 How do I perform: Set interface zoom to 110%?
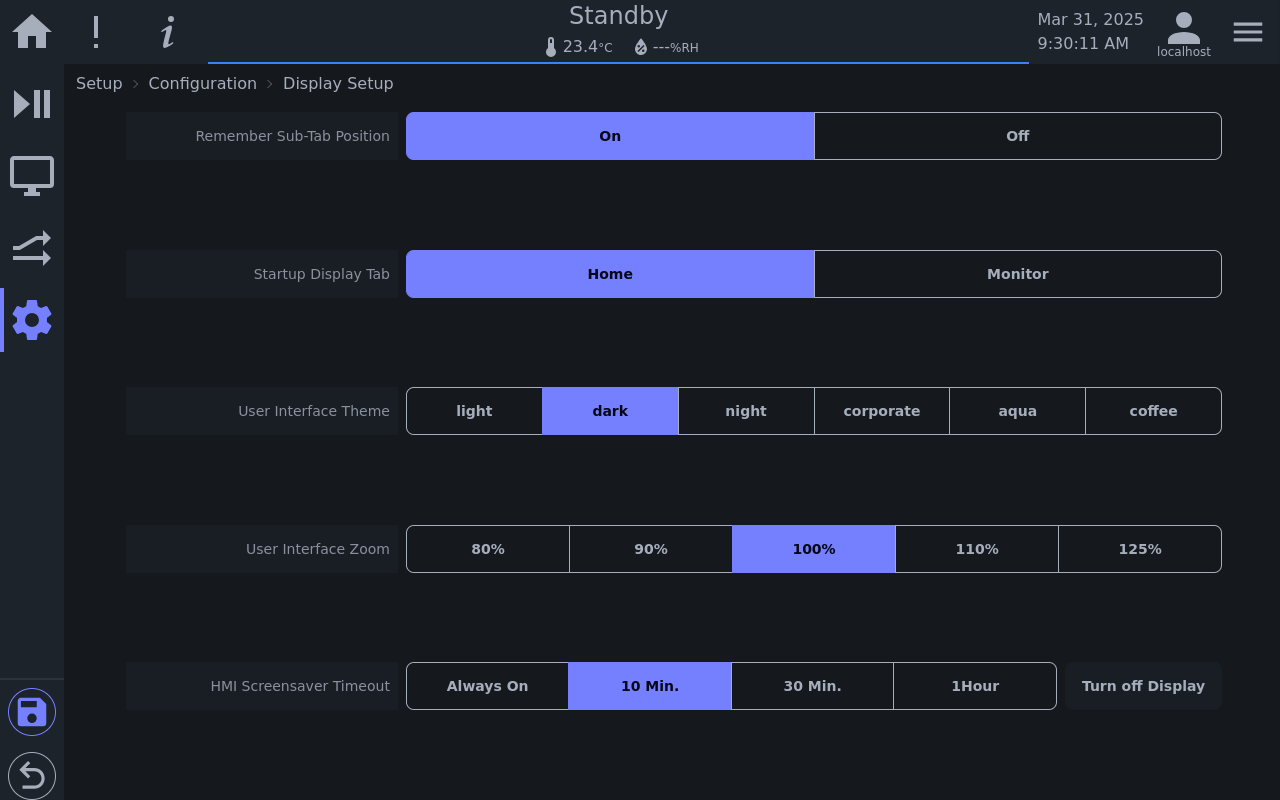(x=977, y=549)
